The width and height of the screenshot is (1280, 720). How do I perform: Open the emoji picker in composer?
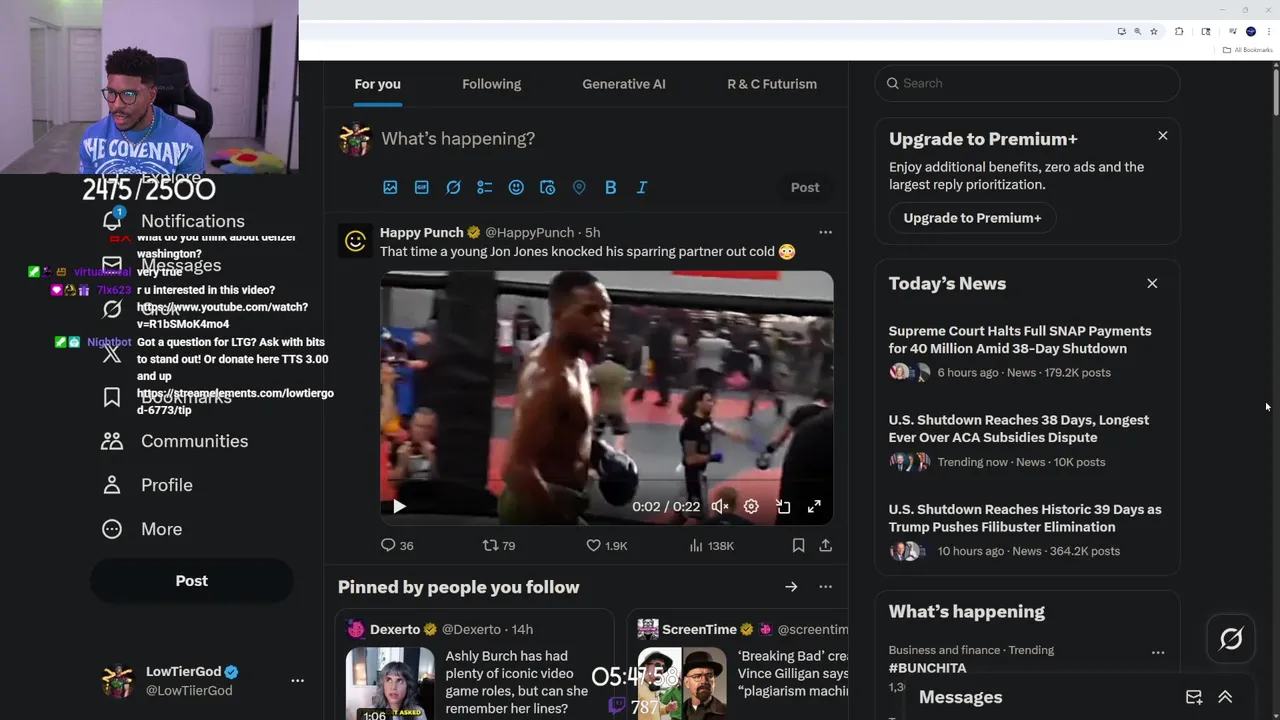(516, 187)
